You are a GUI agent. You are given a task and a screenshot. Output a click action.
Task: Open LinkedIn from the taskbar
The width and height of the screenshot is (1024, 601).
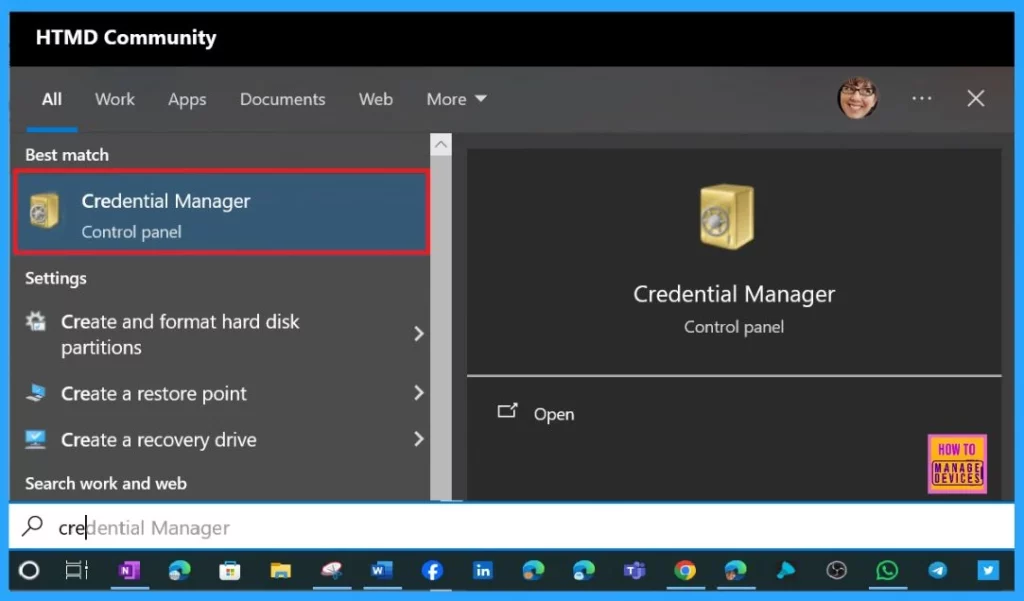[x=483, y=571]
